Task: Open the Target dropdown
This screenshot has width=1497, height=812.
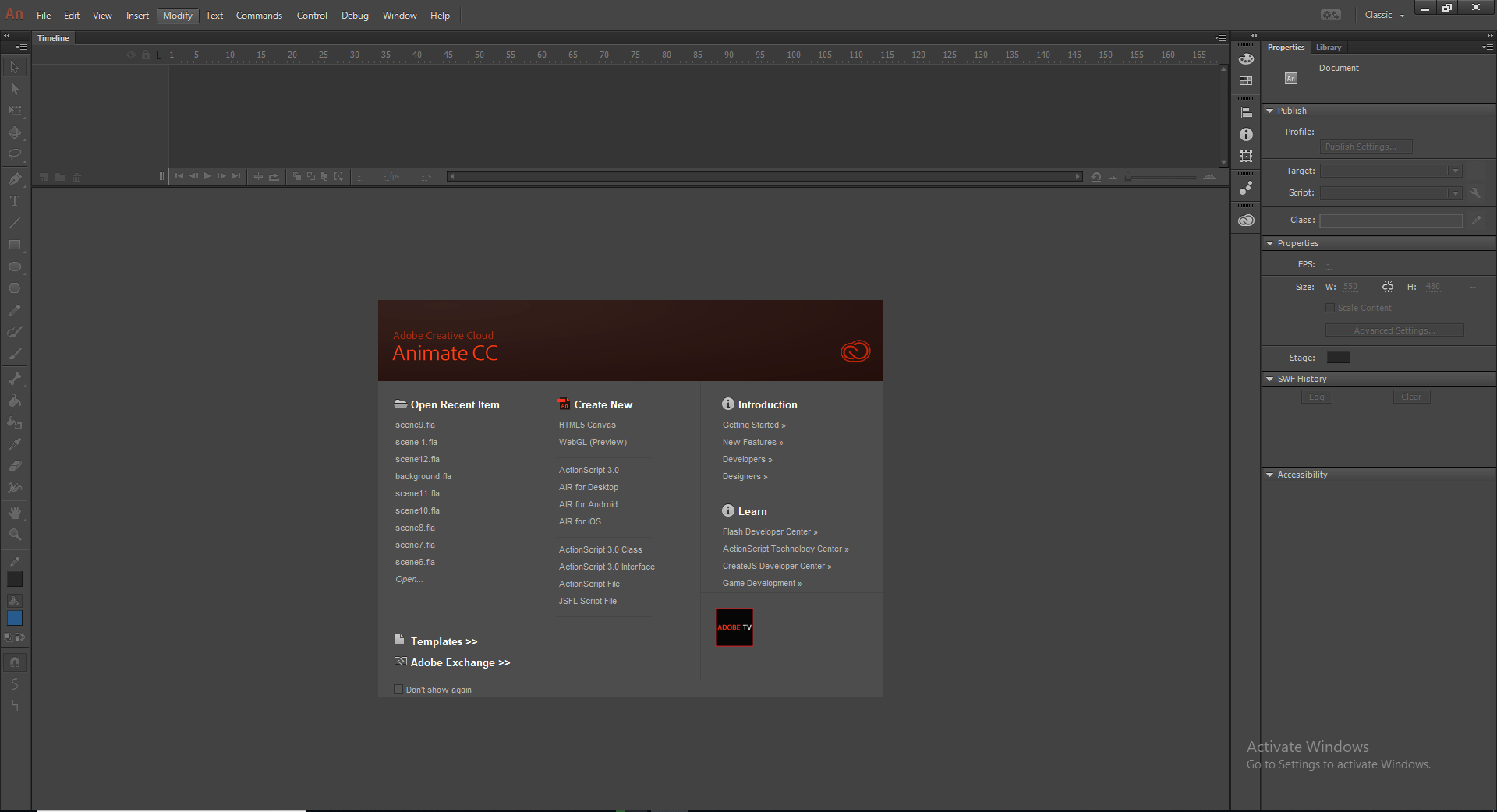Action: coord(1391,171)
